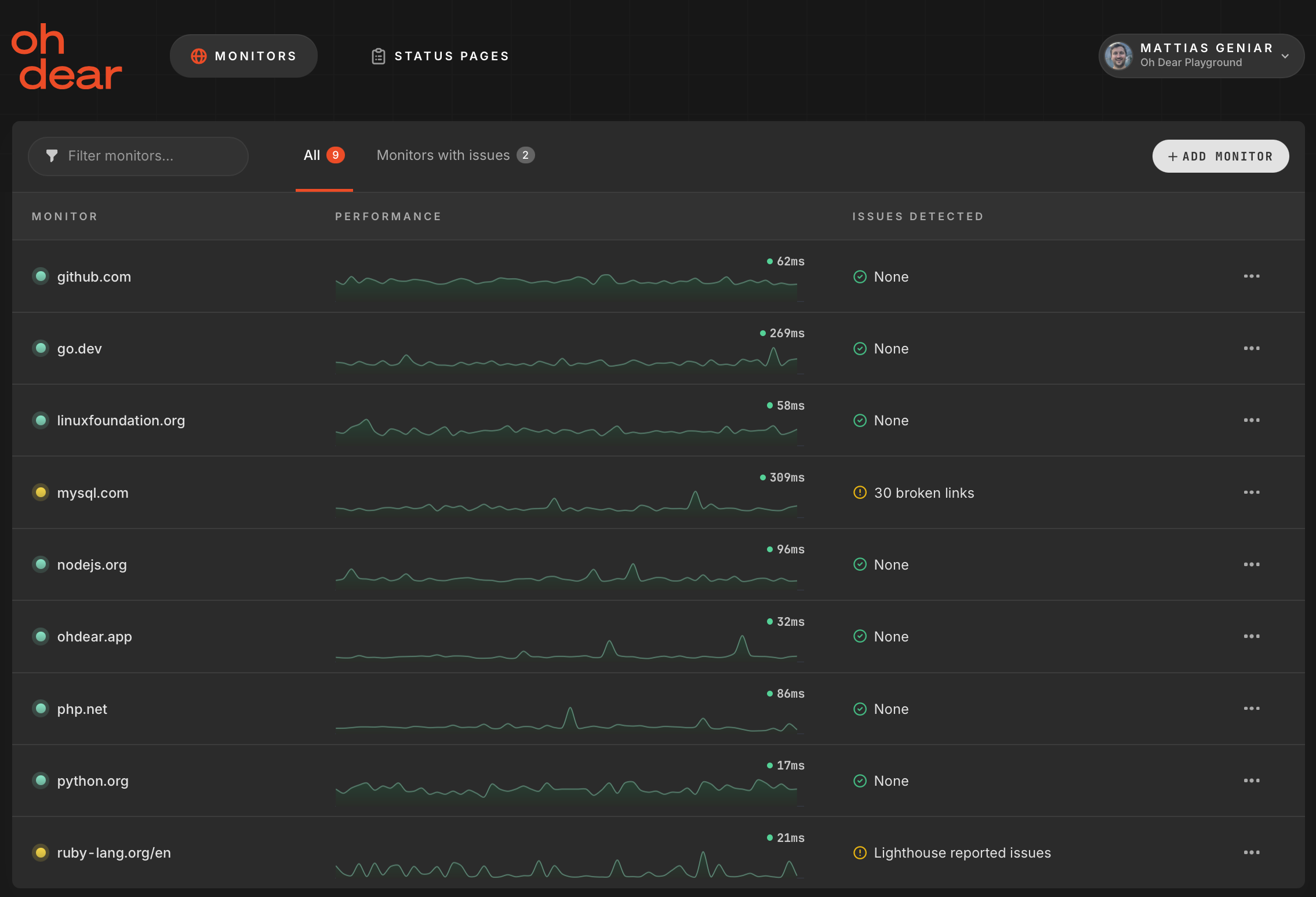Open the Status Pages navigation tab
Screen dimensions: 1316x897
tap(440, 56)
